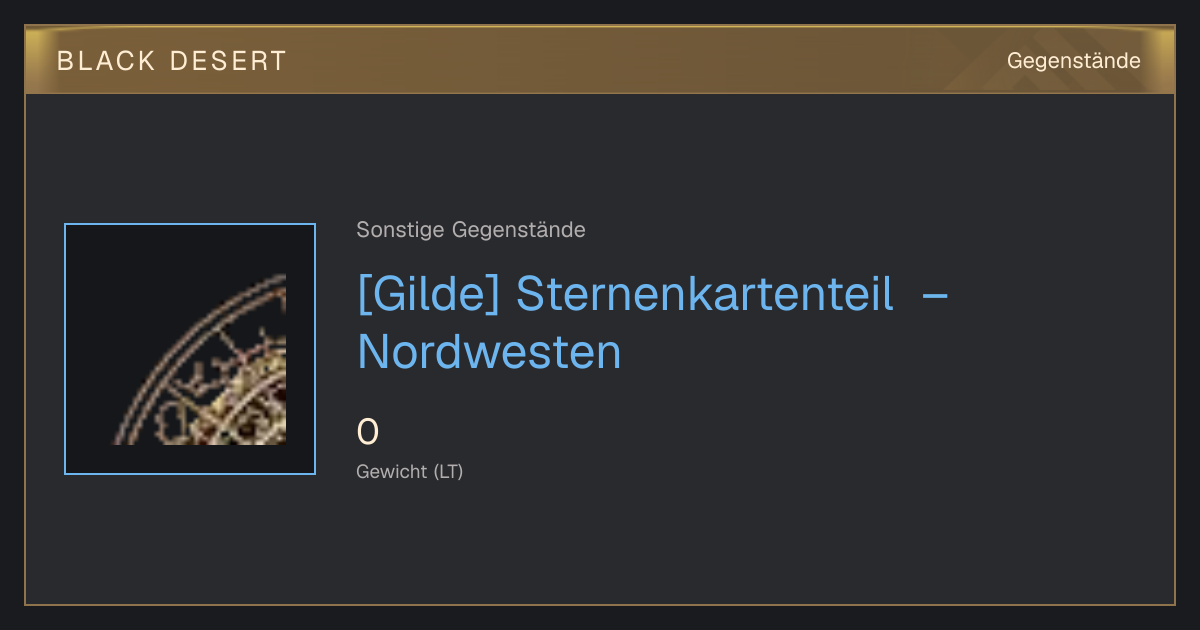1200x630 pixels.
Task: Click the word Sternenkartenteil in title
Action: pyautogui.click(x=705, y=294)
